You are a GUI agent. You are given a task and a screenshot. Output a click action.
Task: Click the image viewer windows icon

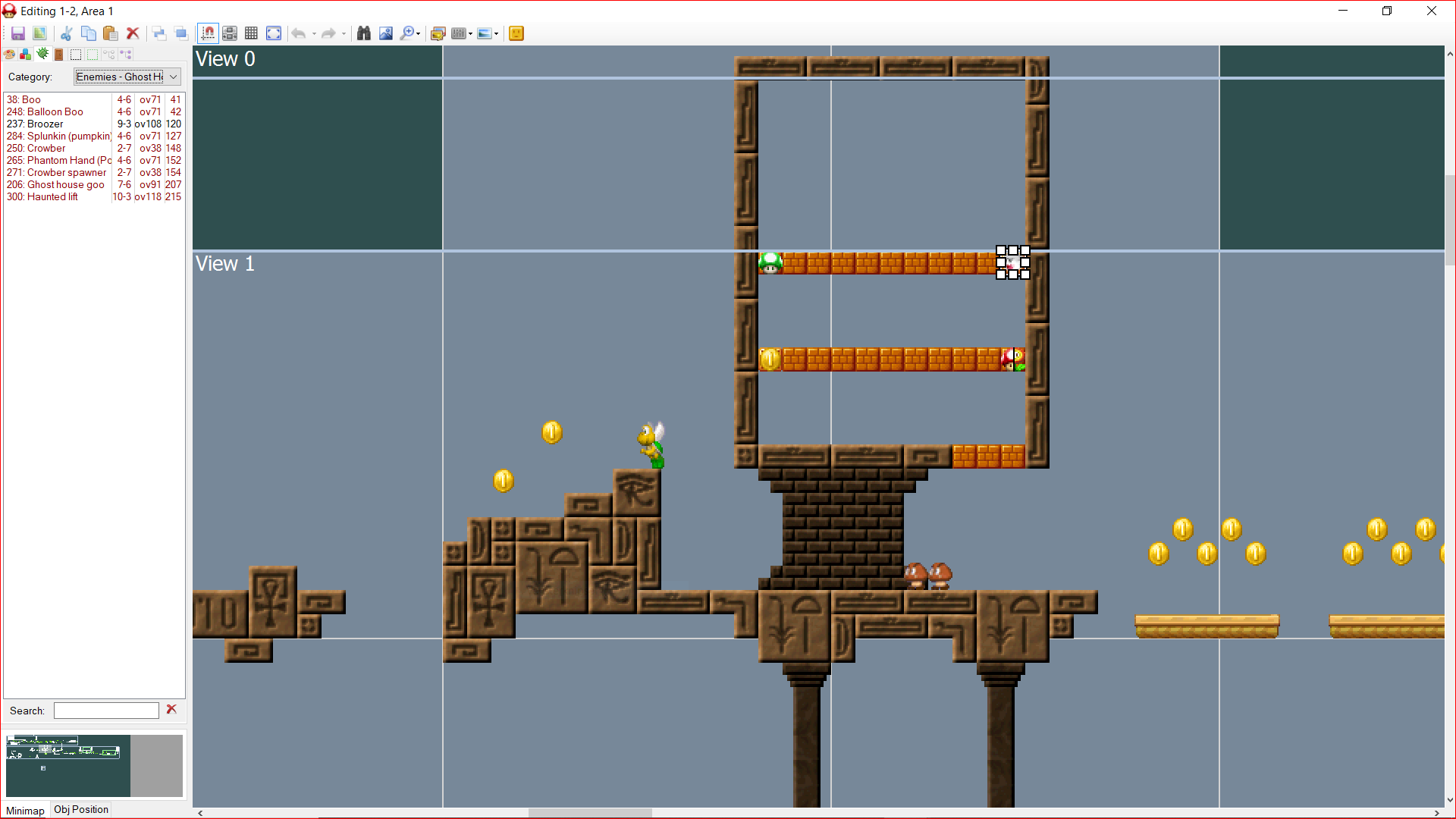point(438,33)
